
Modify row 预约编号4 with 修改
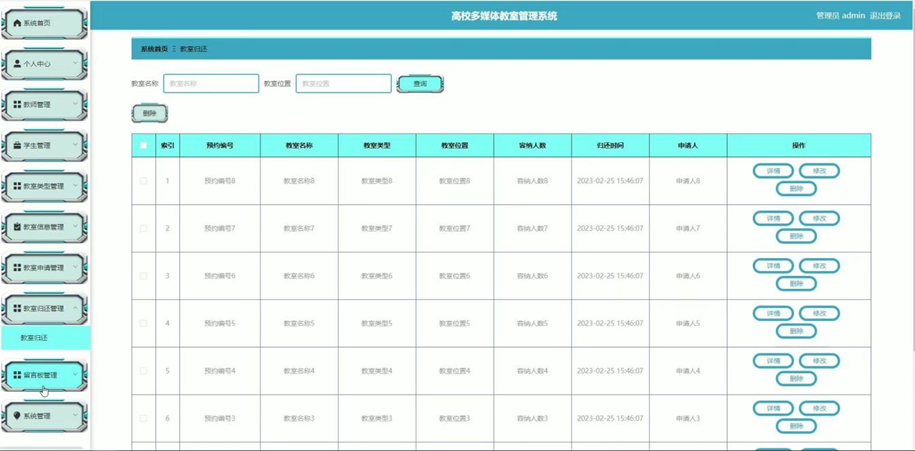(x=819, y=361)
